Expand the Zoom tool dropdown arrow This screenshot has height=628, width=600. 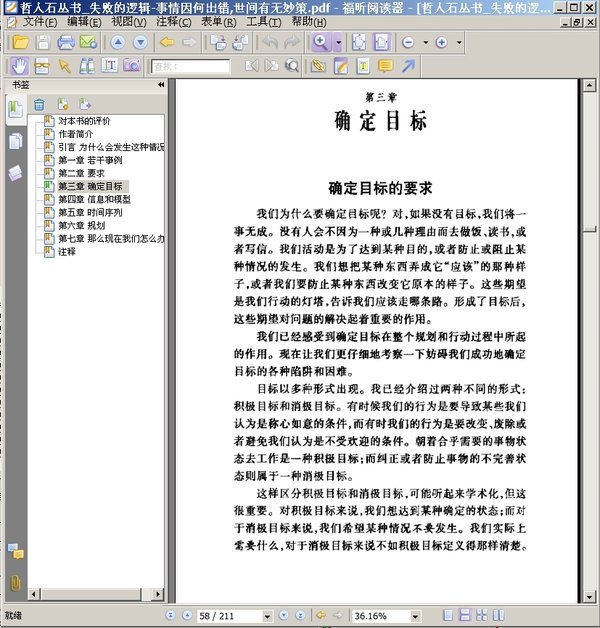click(338, 43)
